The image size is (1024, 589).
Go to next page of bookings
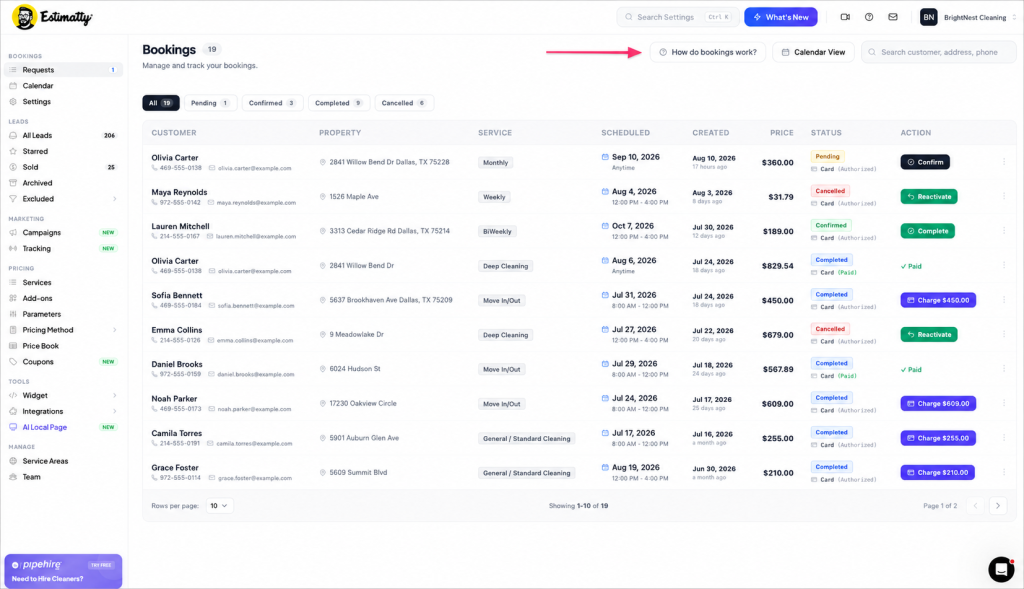(x=998, y=506)
